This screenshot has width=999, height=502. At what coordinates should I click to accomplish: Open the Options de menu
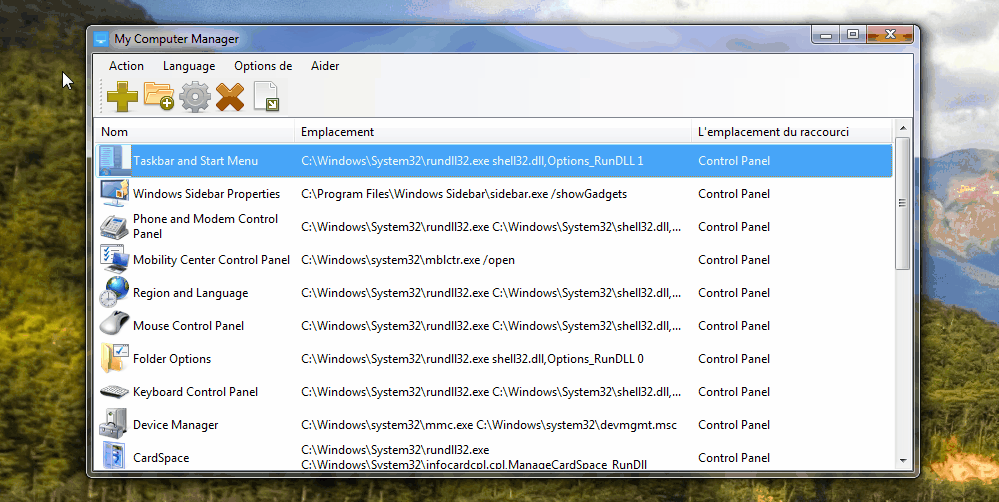coord(263,66)
